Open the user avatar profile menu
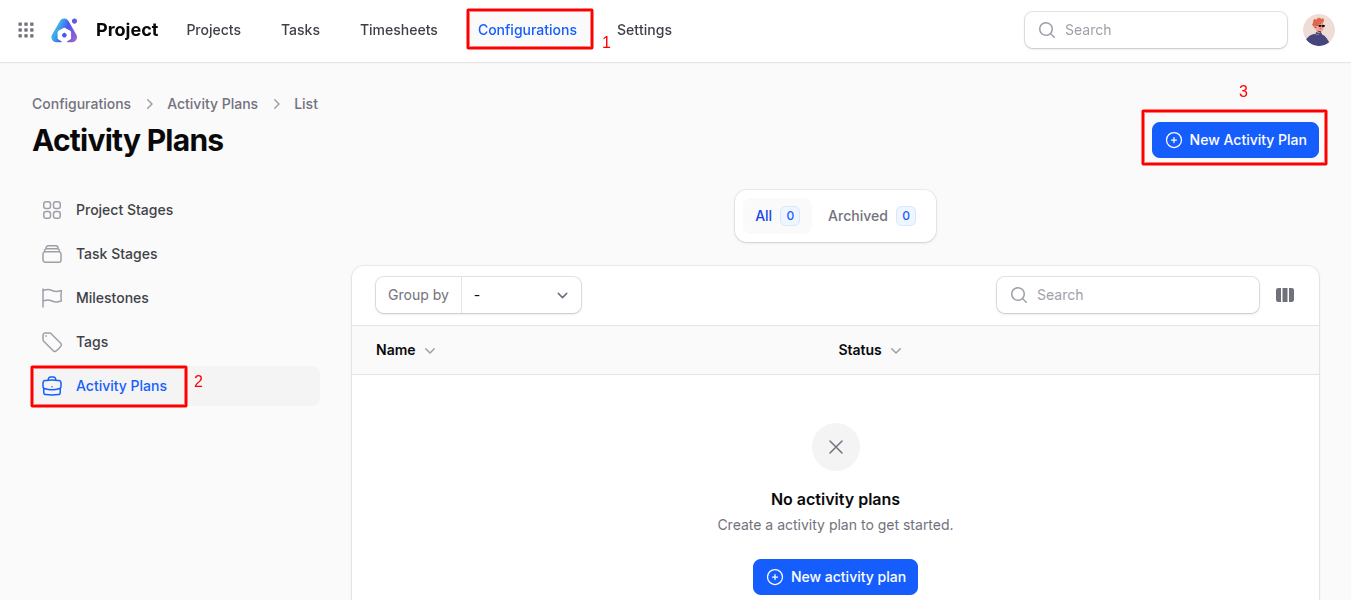Image resolution: width=1351 pixels, height=600 pixels. [1318, 30]
